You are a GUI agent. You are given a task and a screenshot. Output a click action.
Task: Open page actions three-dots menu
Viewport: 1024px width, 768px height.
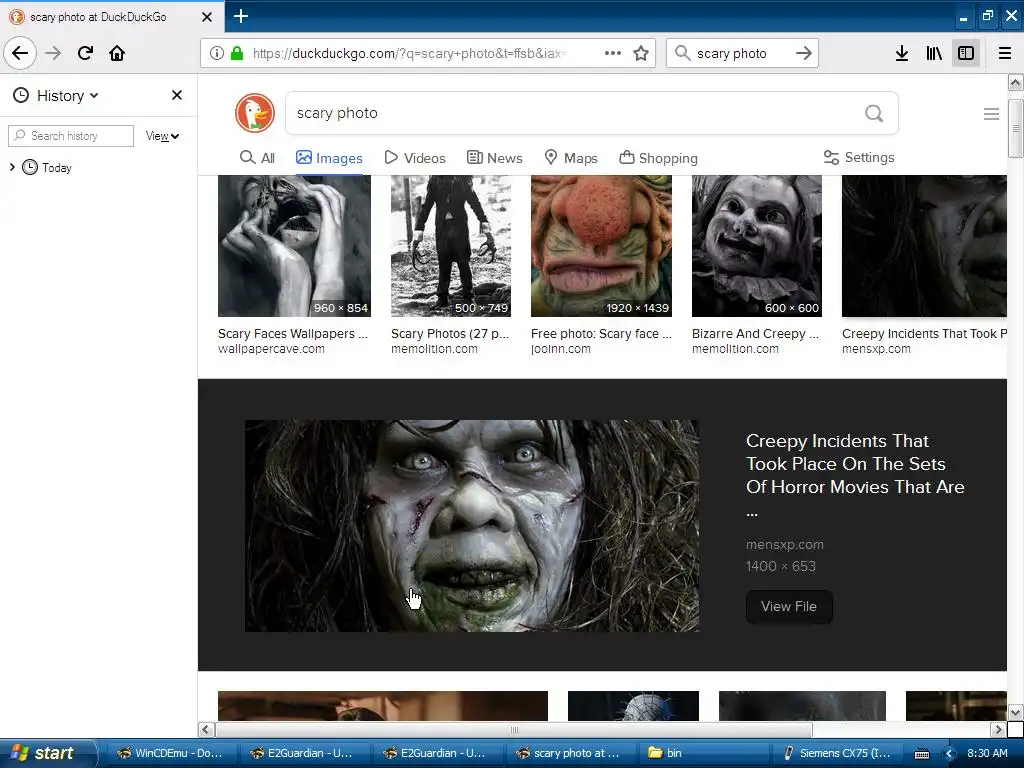613,53
